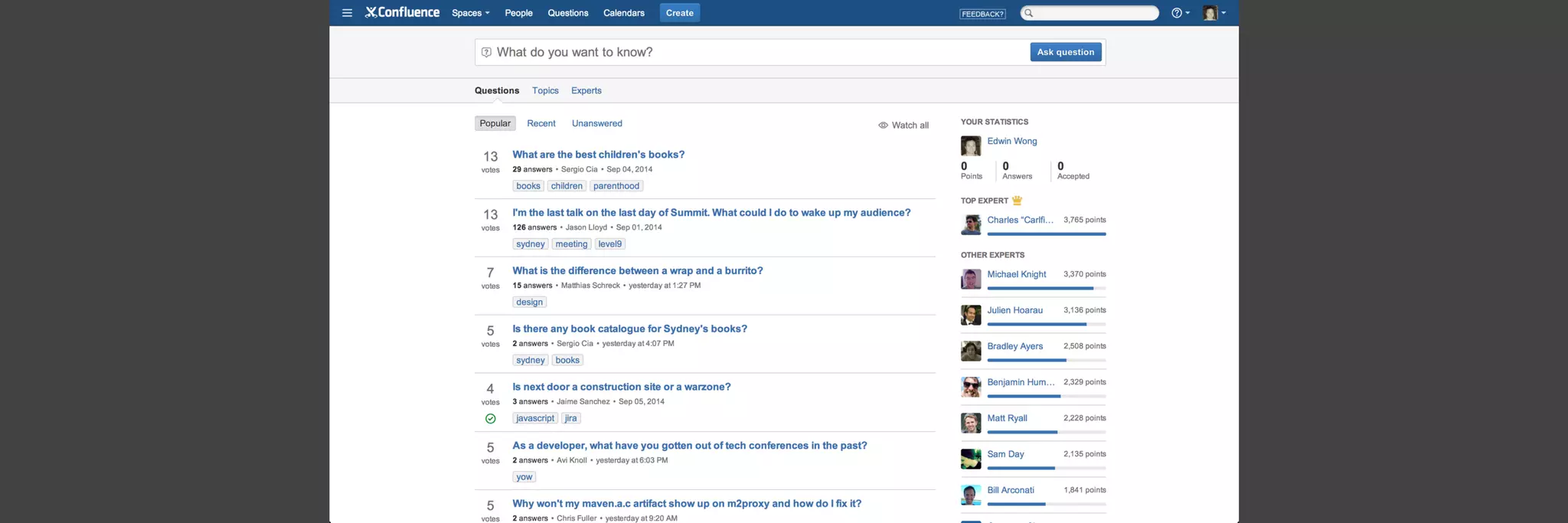The image size is (1568, 523).
Task: Open 'What are the best children's books?'
Action: [598, 155]
